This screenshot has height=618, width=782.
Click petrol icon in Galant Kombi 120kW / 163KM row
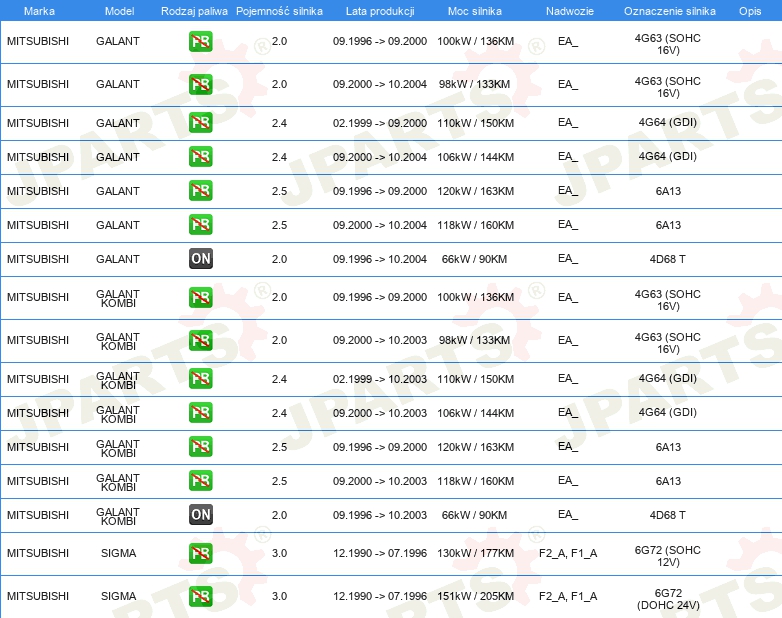tap(200, 447)
